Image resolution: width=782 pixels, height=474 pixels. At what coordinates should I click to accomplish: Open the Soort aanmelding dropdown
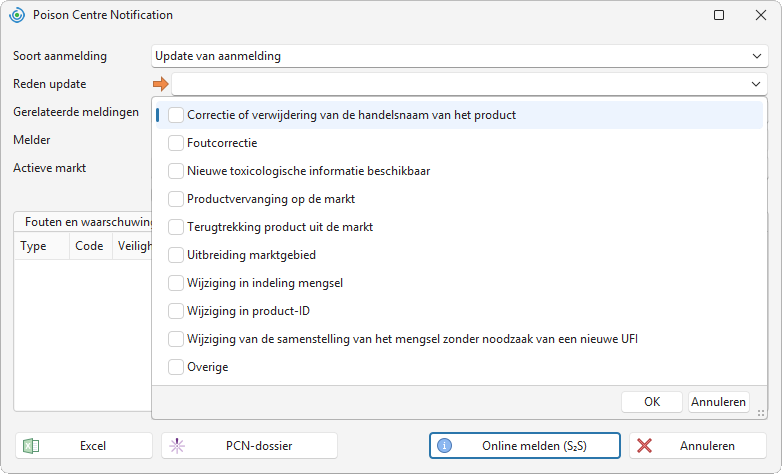point(757,56)
